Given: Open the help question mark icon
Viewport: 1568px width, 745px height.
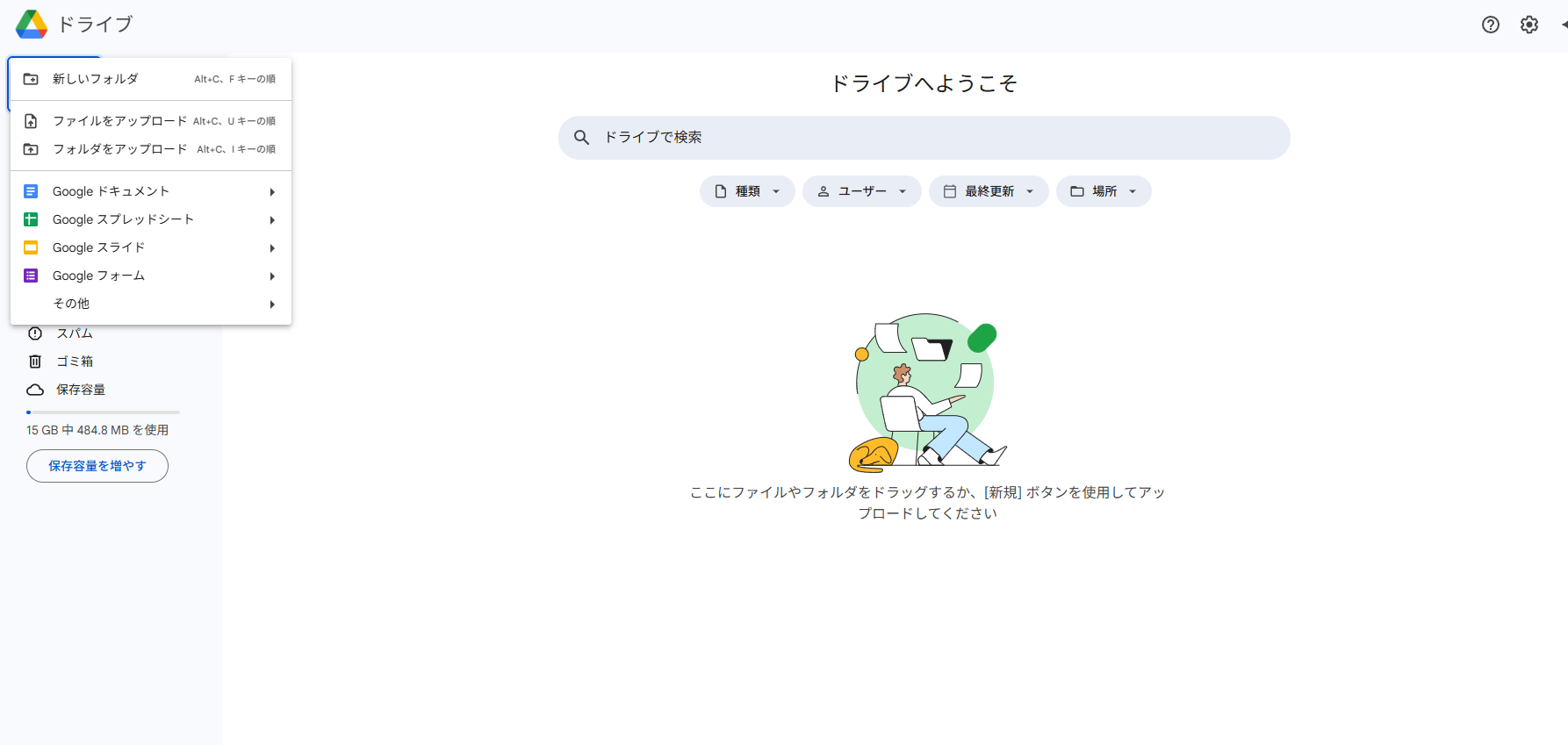Looking at the screenshot, I should click(x=1491, y=25).
